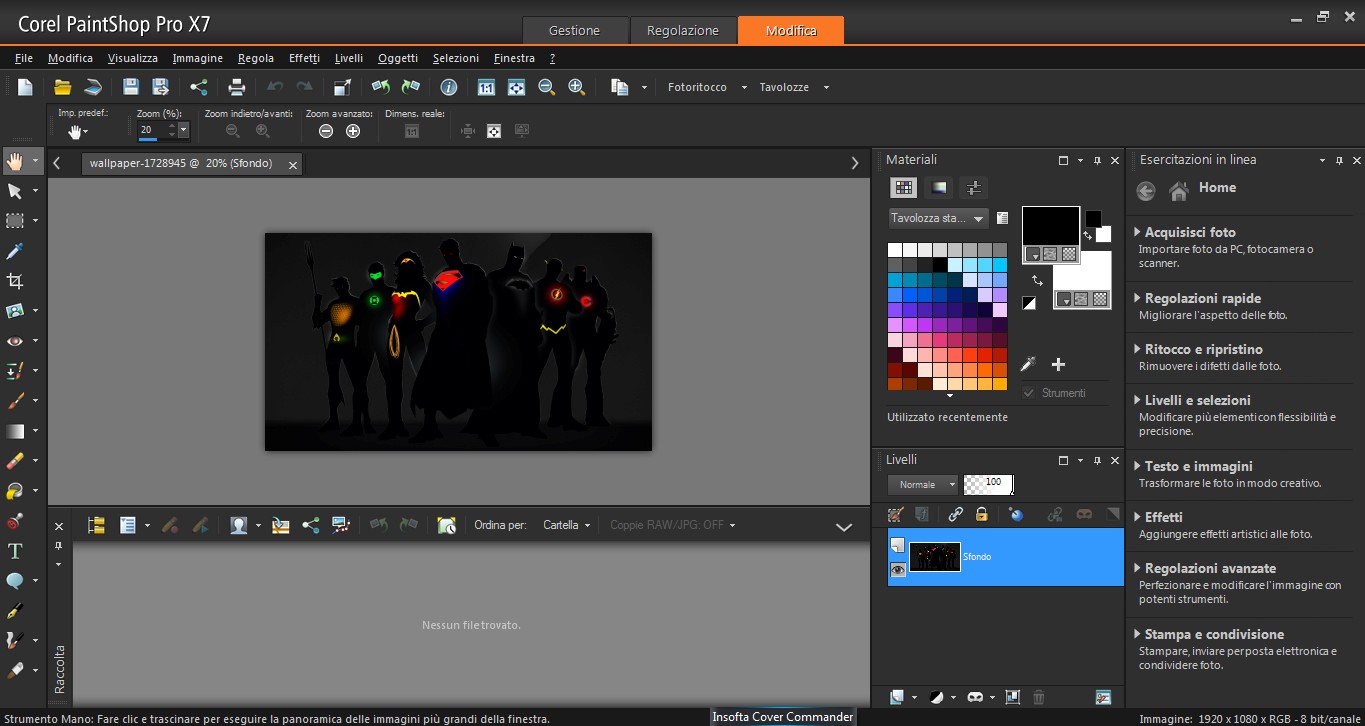Swap foreground and background materials arrow
Viewport: 1365px width, 726px height.
click(1037, 281)
